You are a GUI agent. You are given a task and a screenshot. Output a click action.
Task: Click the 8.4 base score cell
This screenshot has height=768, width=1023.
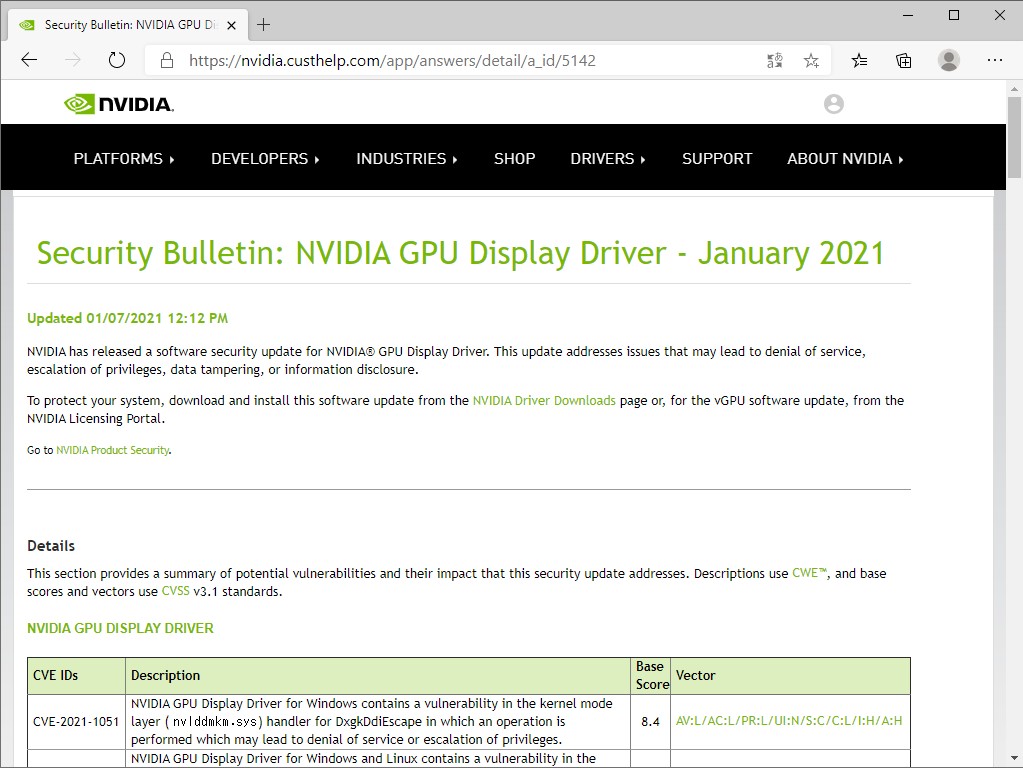pyautogui.click(x=650, y=722)
